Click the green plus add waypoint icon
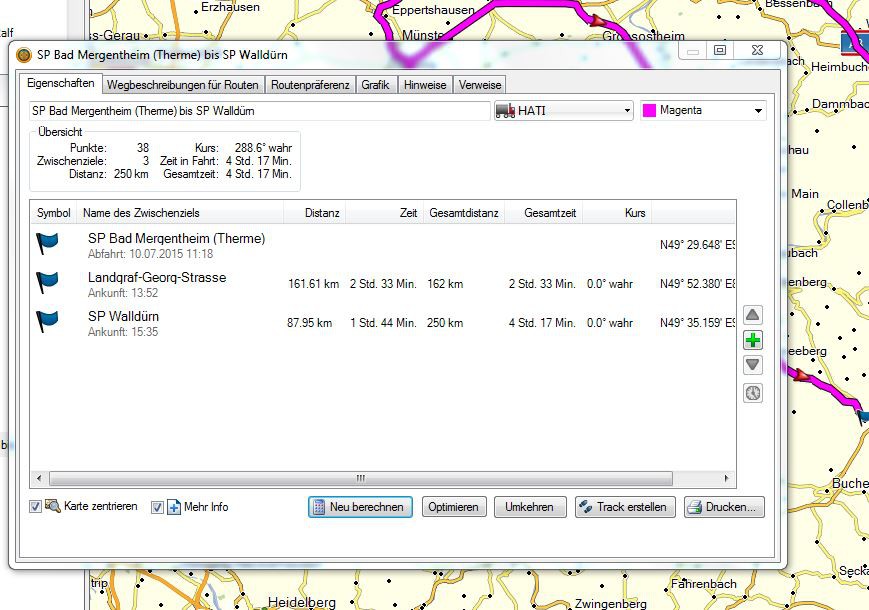 point(753,340)
